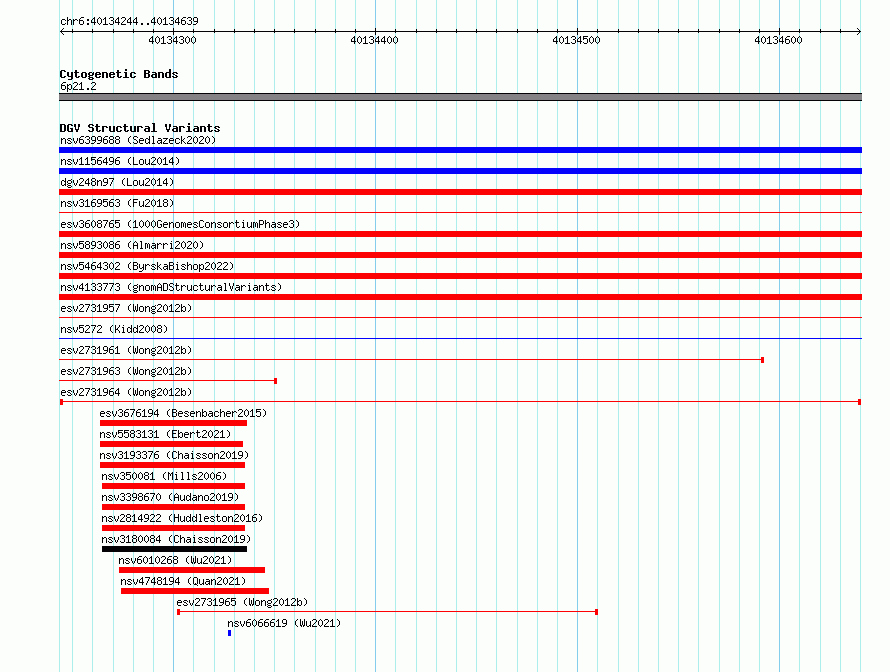Click the DGV Structural Variants track title

(140, 128)
